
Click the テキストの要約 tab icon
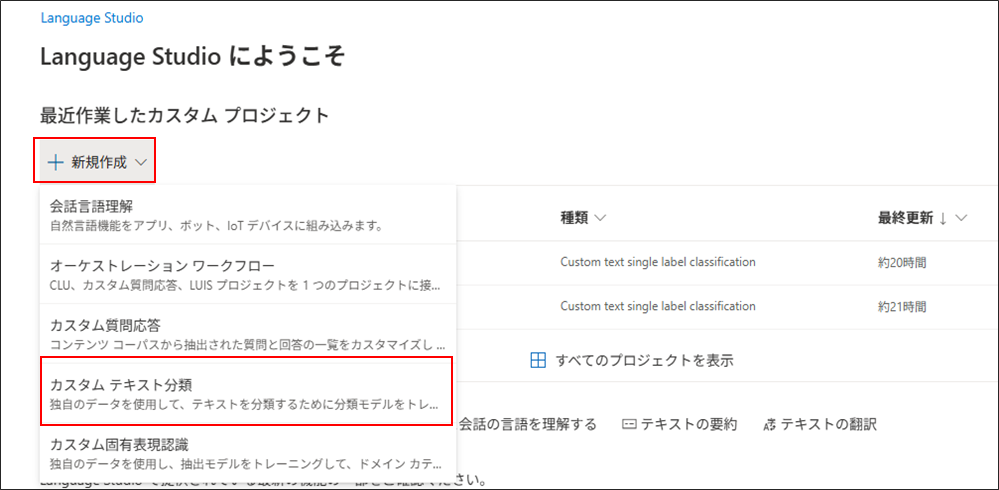pyautogui.click(x=629, y=425)
